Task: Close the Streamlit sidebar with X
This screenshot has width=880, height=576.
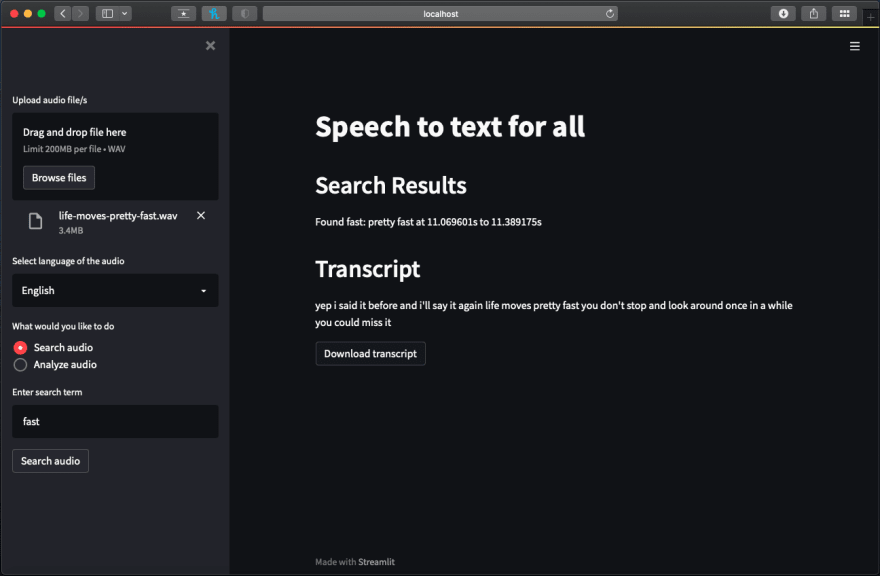Action: coord(210,45)
